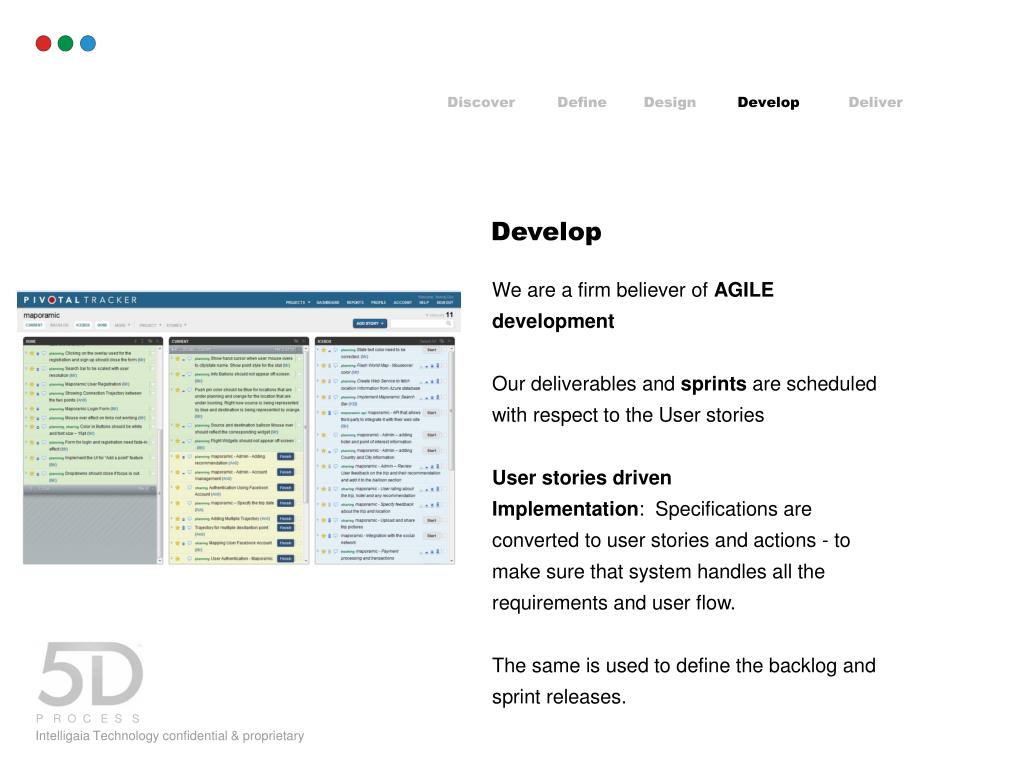Click Finish for User Authentication - Maporamic
The height and width of the screenshot is (768, 1024).
pos(285,558)
